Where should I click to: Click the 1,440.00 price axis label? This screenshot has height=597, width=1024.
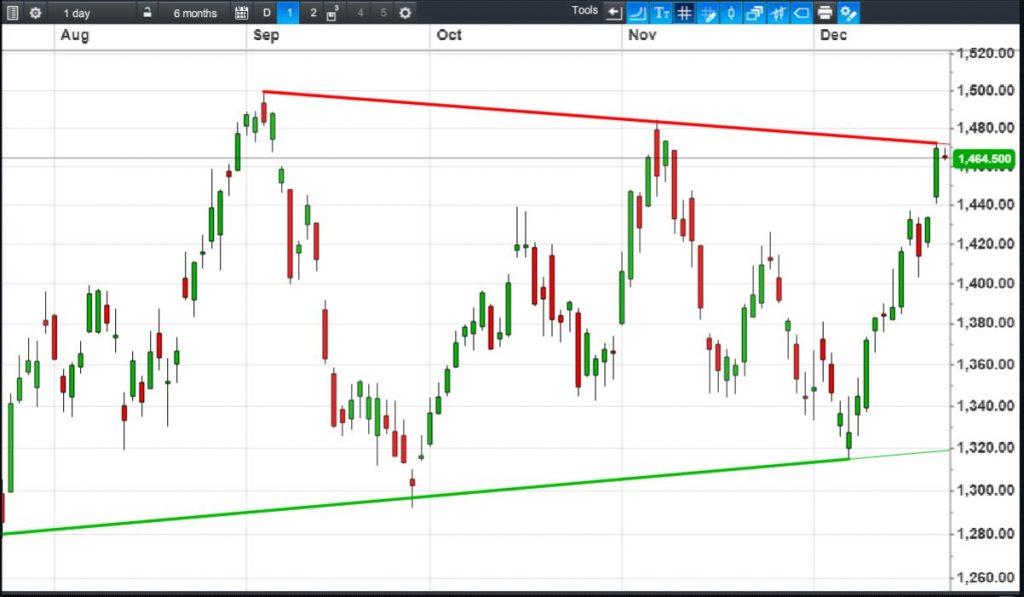pos(986,204)
